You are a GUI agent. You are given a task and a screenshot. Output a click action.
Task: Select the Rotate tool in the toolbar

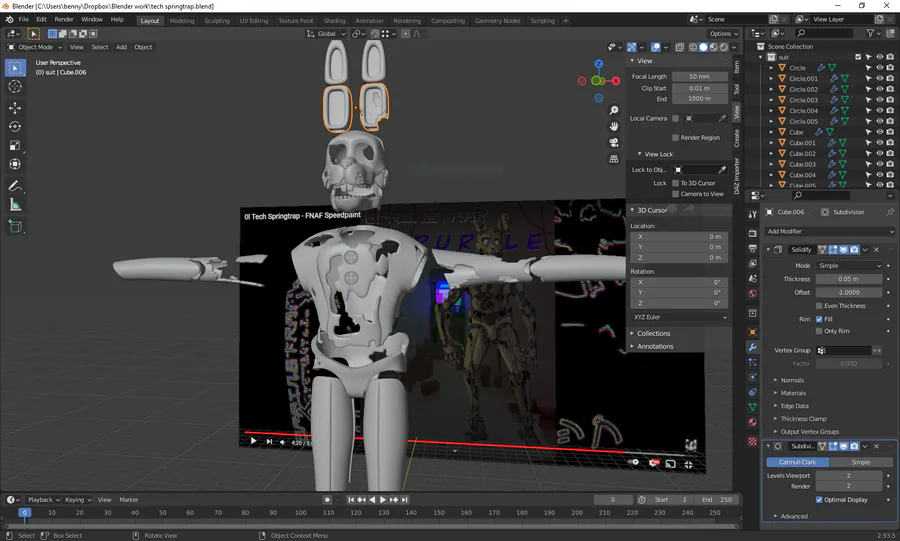tap(15, 126)
